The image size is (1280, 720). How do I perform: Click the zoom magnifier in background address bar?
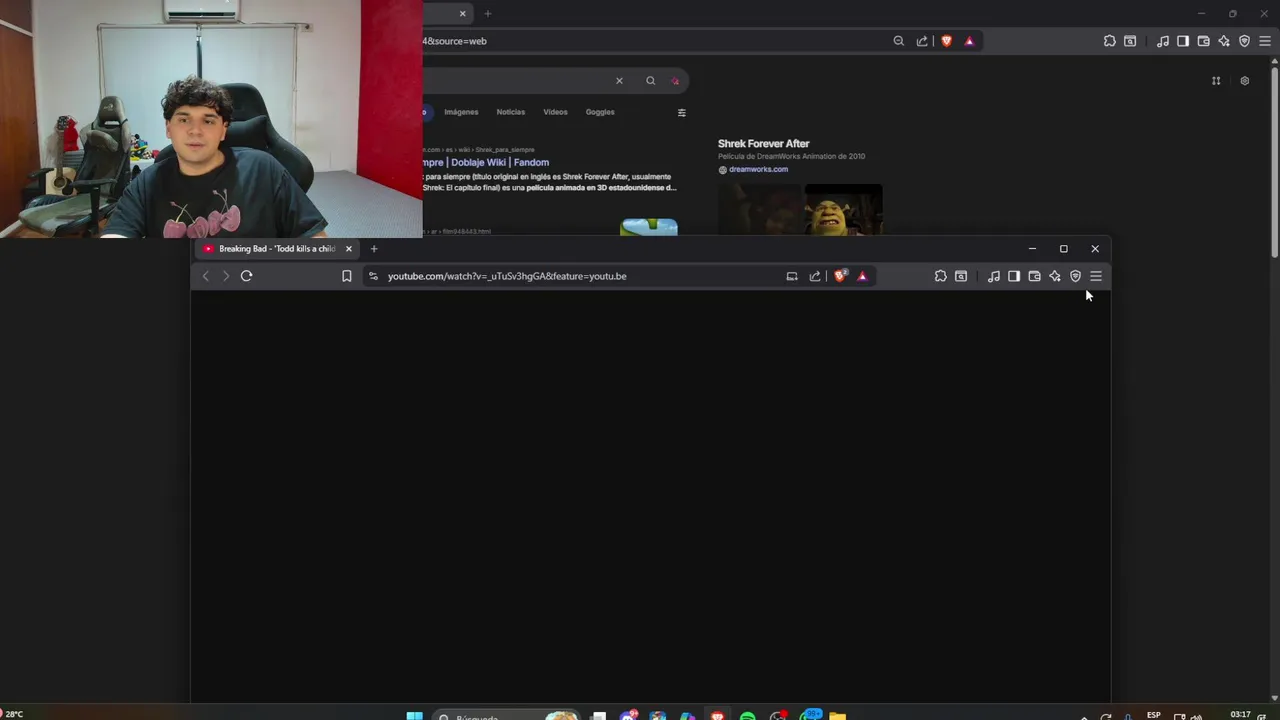pos(898,41)
